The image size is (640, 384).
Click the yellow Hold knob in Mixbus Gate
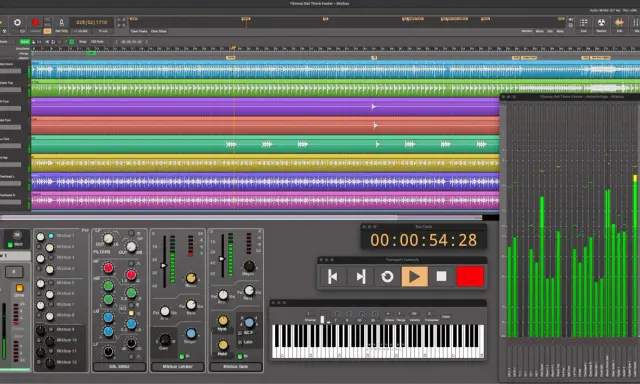222,345
